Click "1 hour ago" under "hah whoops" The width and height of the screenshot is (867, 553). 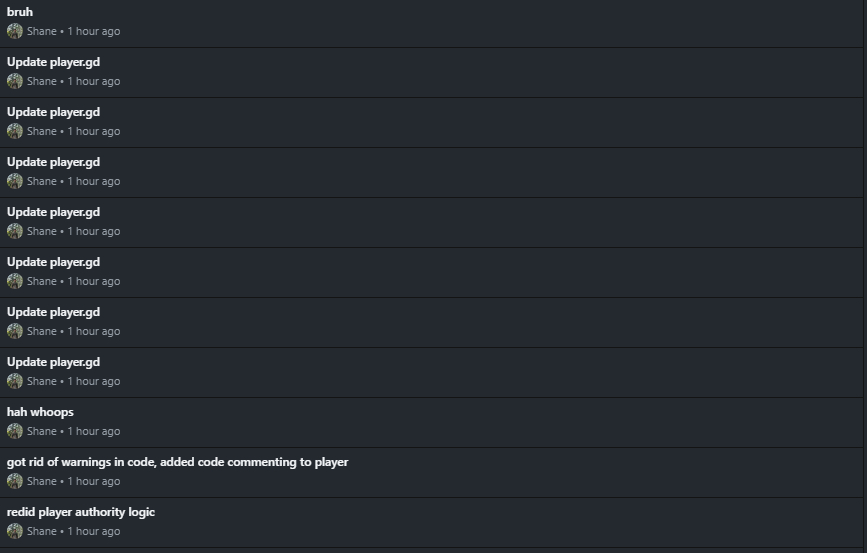click(x=94, y=431)
